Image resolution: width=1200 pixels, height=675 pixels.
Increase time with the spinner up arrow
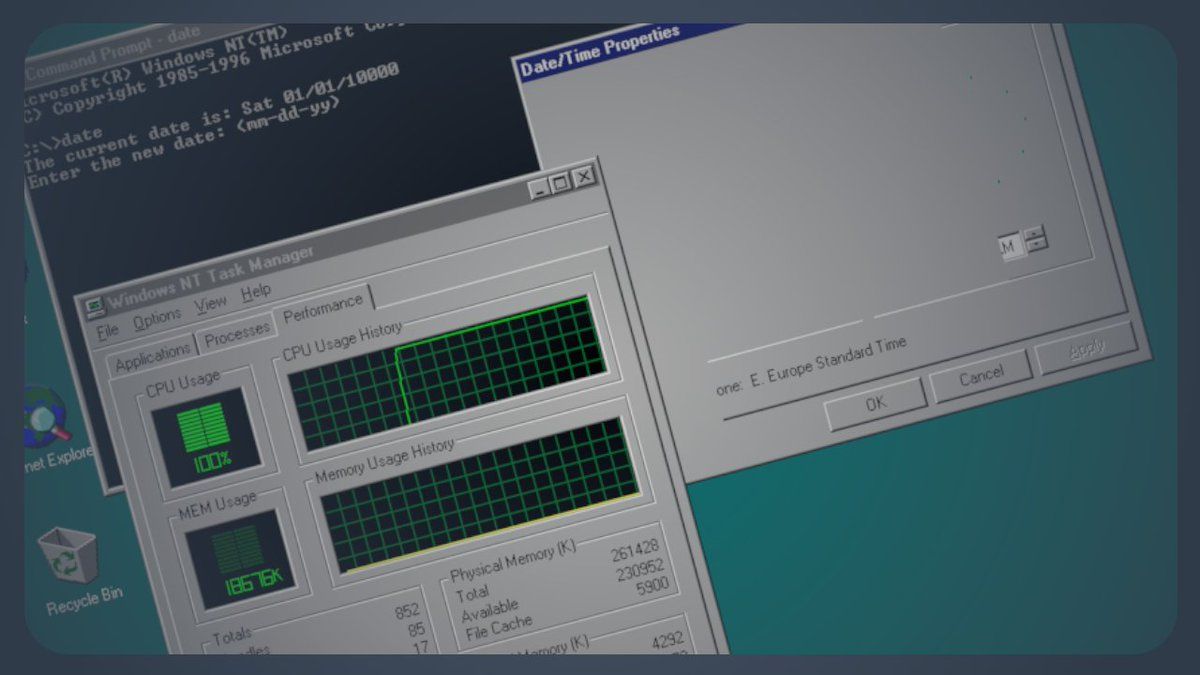(x=1034, y=232)
